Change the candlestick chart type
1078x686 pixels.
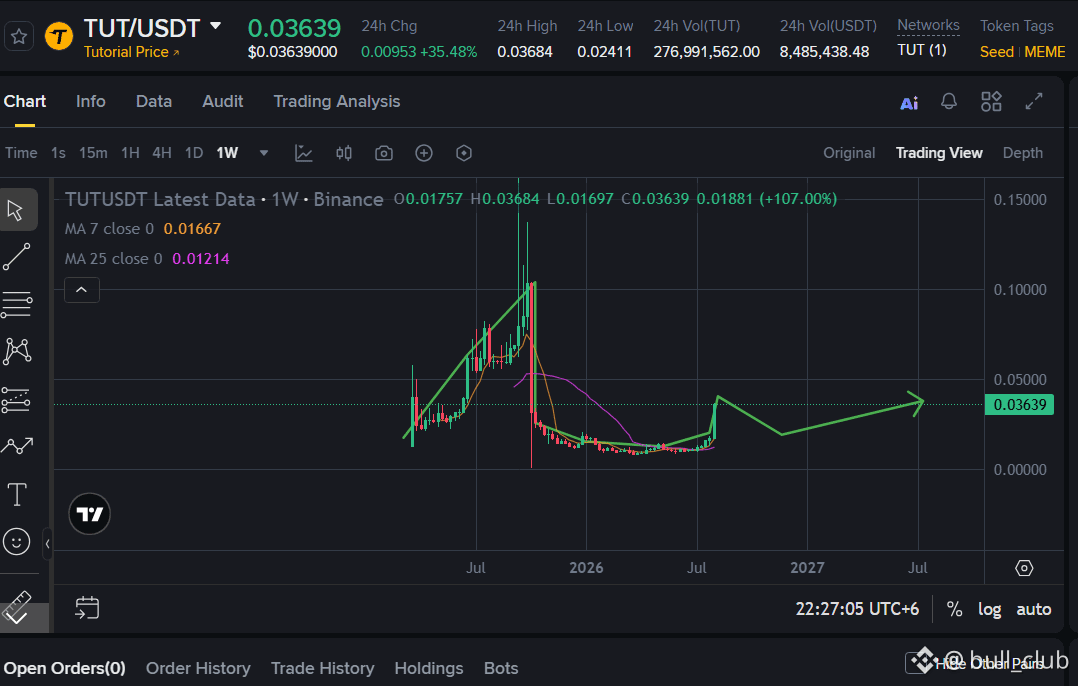pos(344,153)
